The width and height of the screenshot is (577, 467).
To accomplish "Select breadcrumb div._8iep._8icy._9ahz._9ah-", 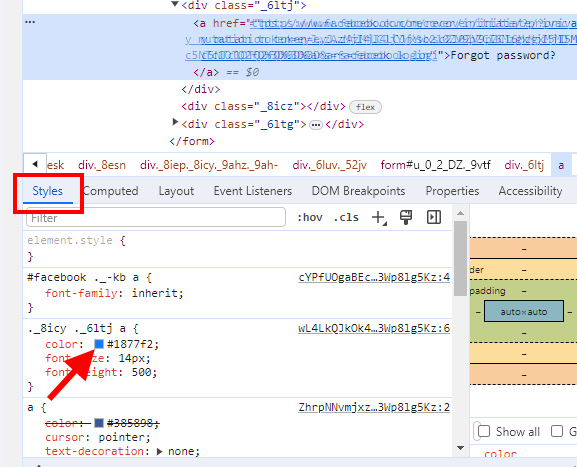I will point(209,165).
